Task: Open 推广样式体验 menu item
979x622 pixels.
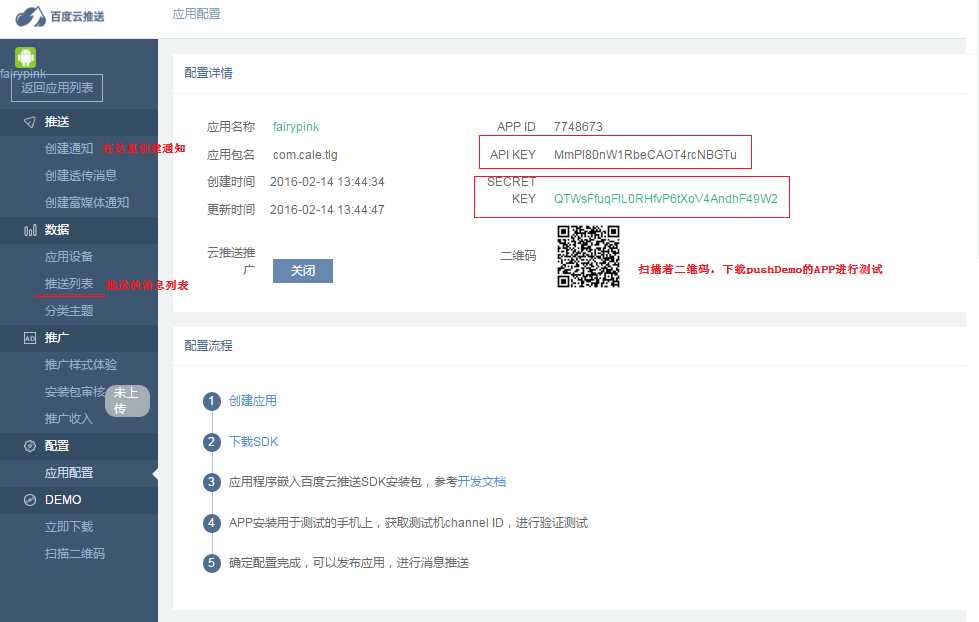Action: pyautogui.click(x=81, y=365)
